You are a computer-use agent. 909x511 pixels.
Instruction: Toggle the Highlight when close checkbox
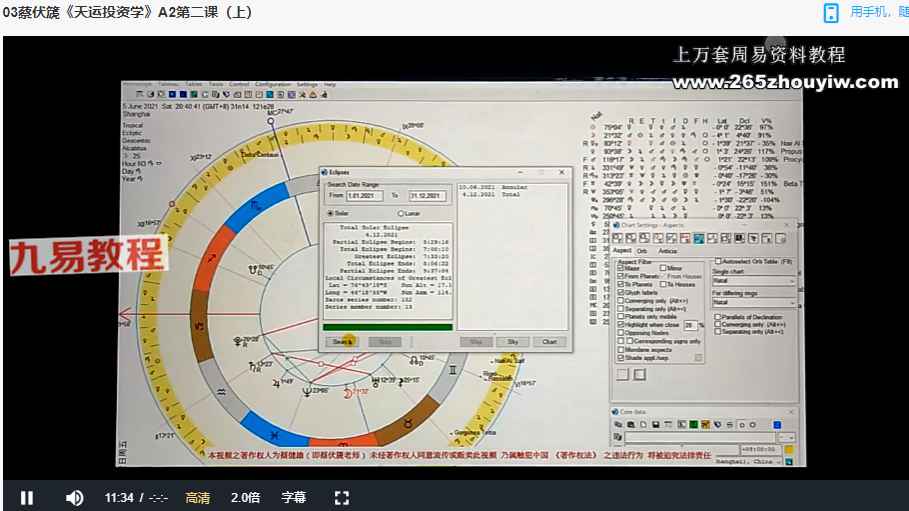click(x=621, y=325)
